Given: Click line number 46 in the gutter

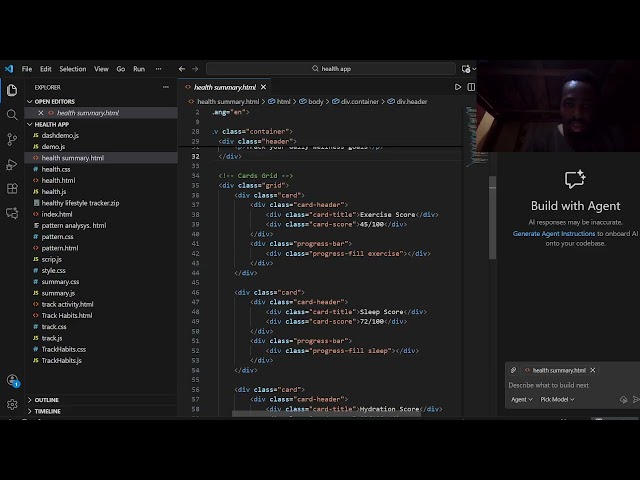Looking at the screenshot, I should tap(196, 292).
